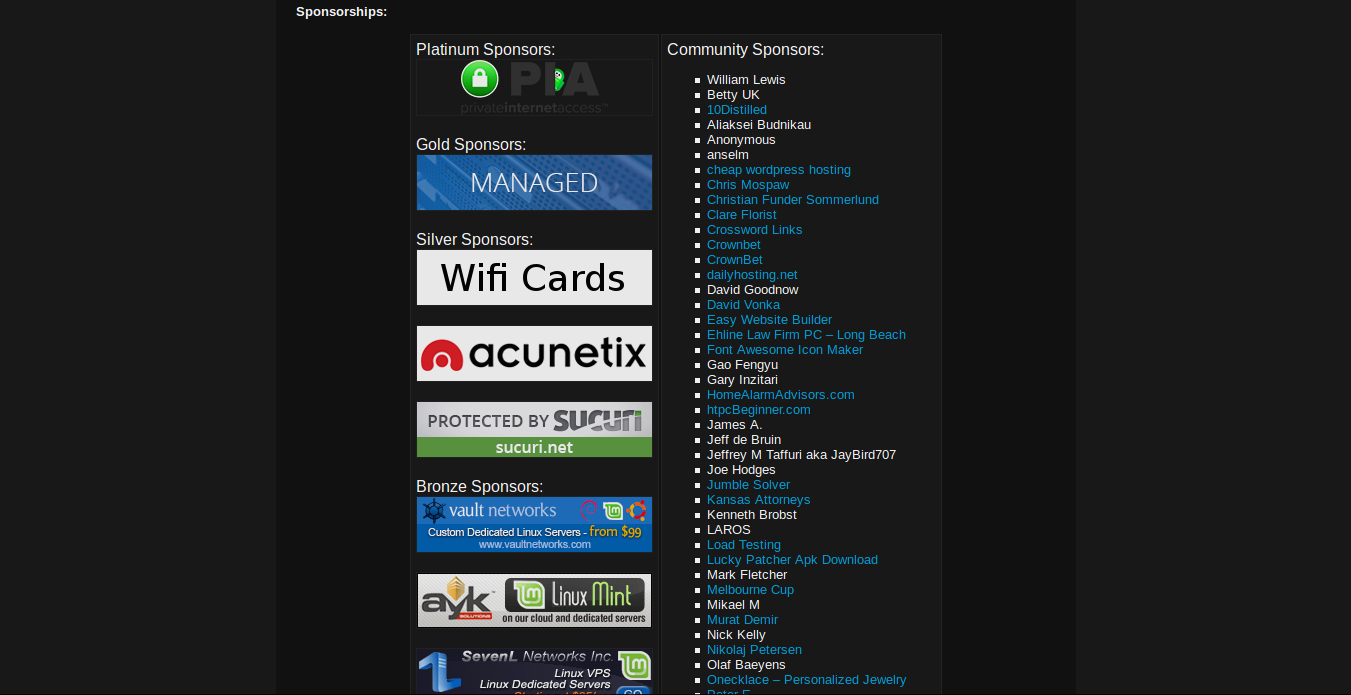Visit dailyhosting.net
The height and width of the screenshot is (695, 1351).
click(x=752, y=275)
